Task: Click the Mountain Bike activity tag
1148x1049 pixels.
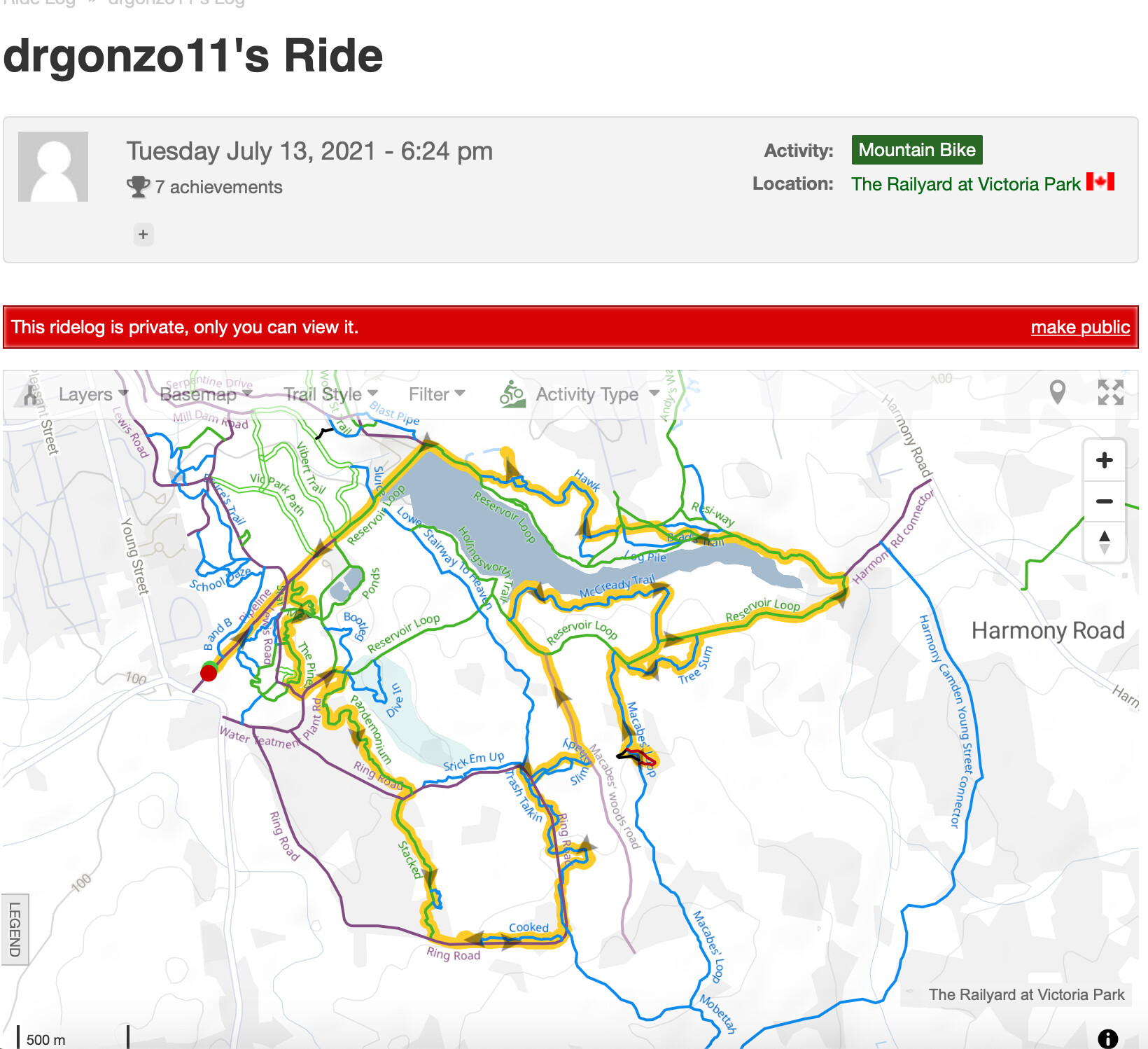Action: click(917, 150)
